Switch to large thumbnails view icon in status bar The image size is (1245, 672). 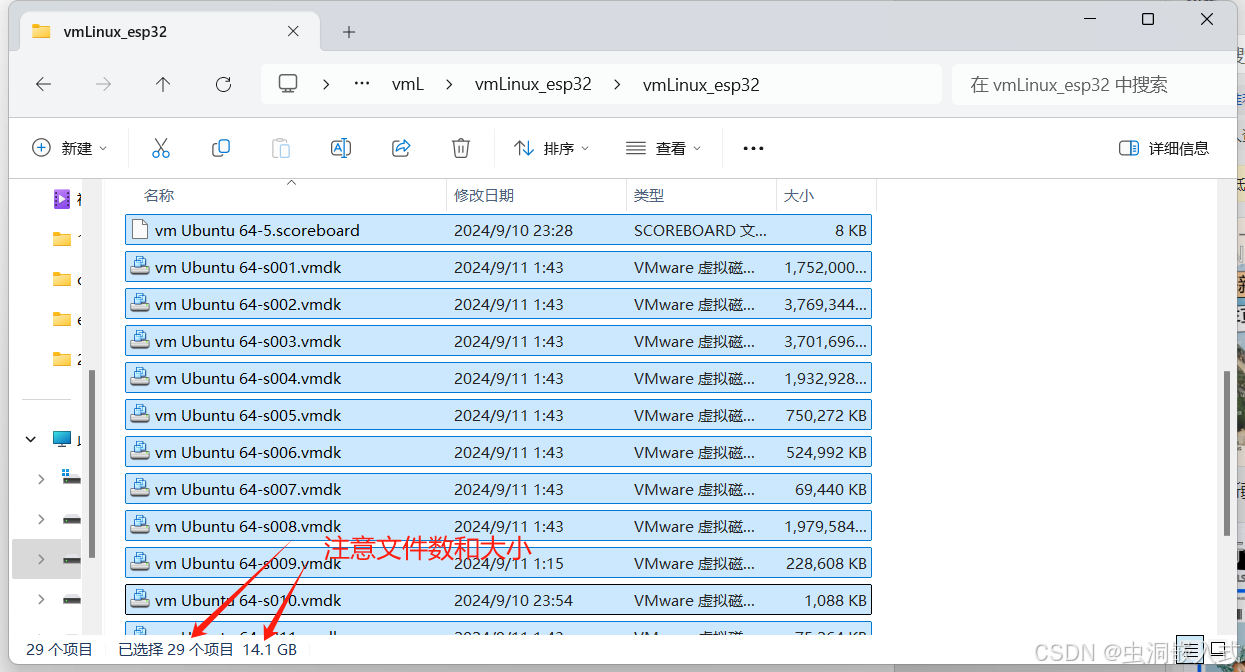[1218, 649]
